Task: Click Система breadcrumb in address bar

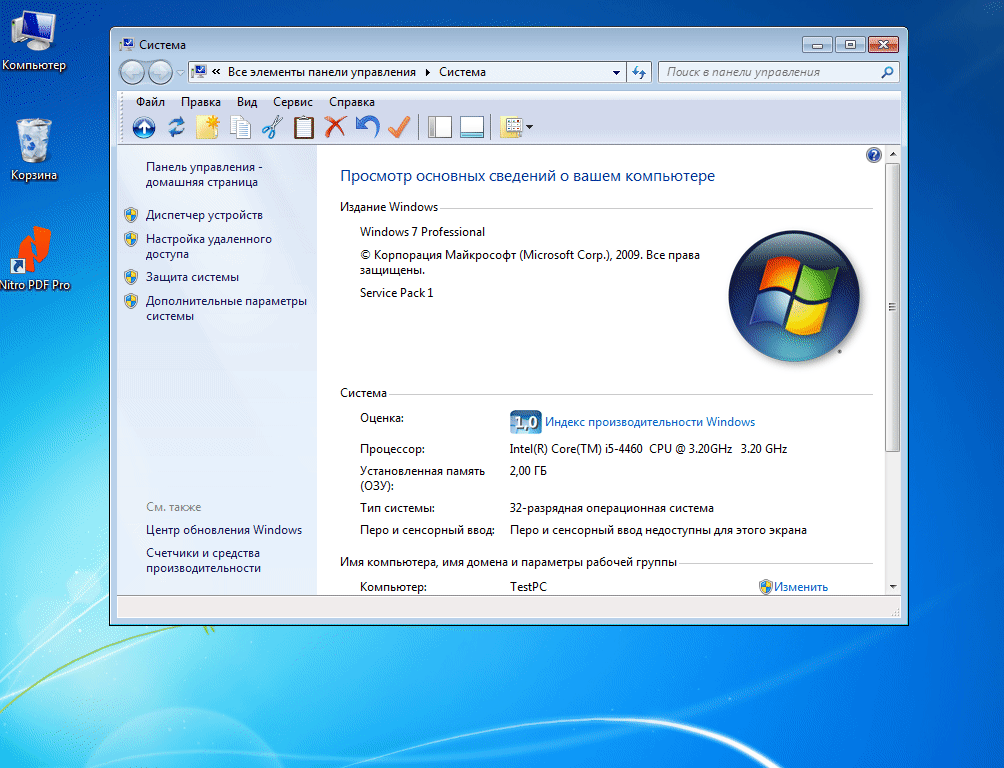Action: click(462, 72)
